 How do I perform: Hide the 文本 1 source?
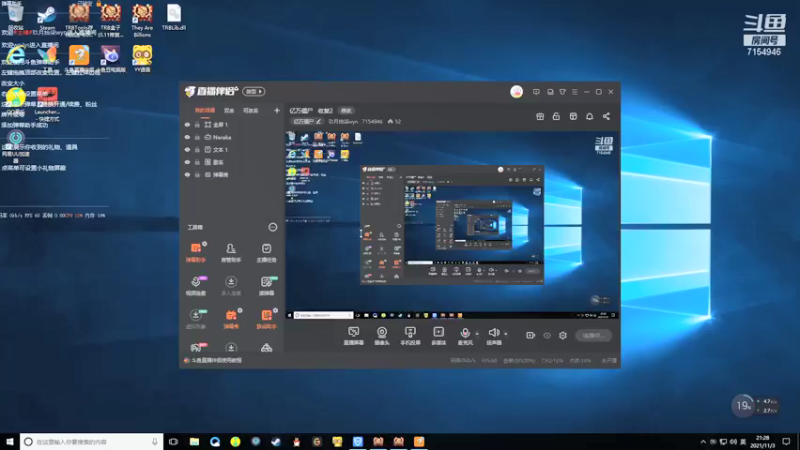tap(187, 149)
